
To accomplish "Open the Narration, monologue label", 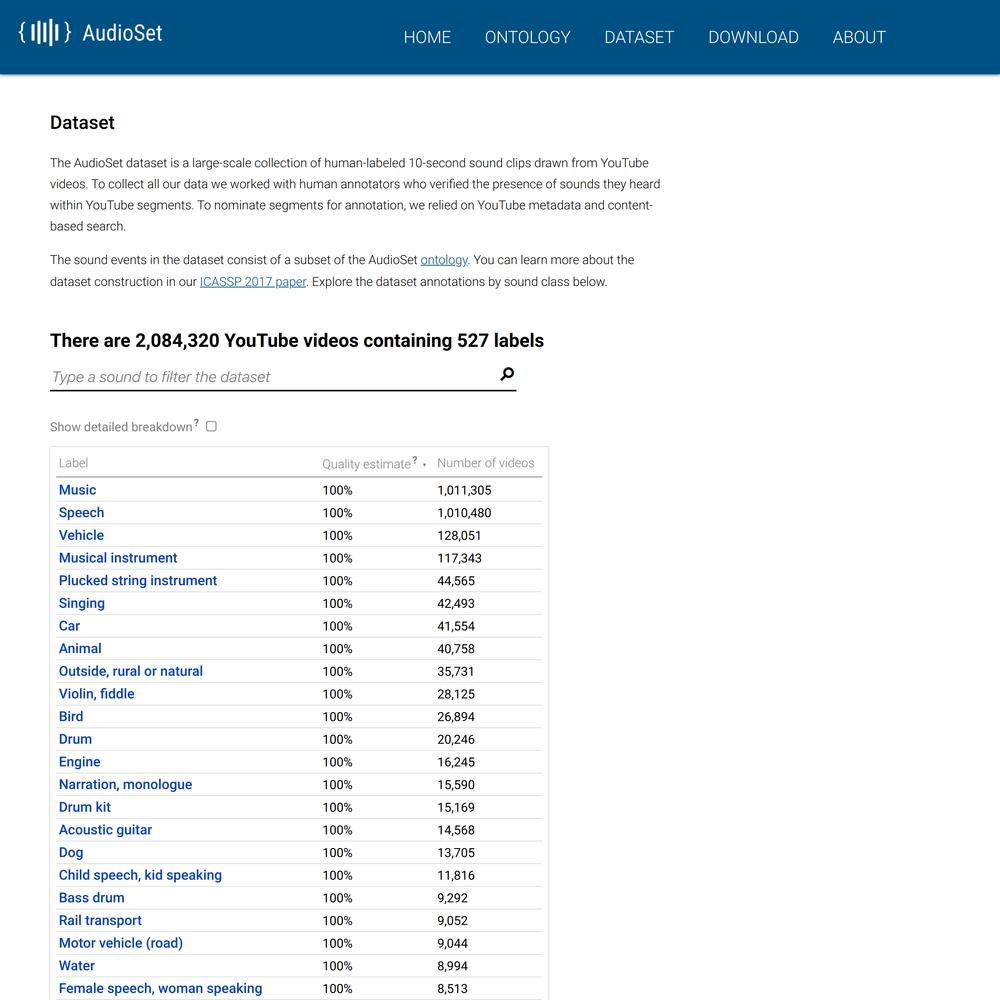I will tap(126, 784).
